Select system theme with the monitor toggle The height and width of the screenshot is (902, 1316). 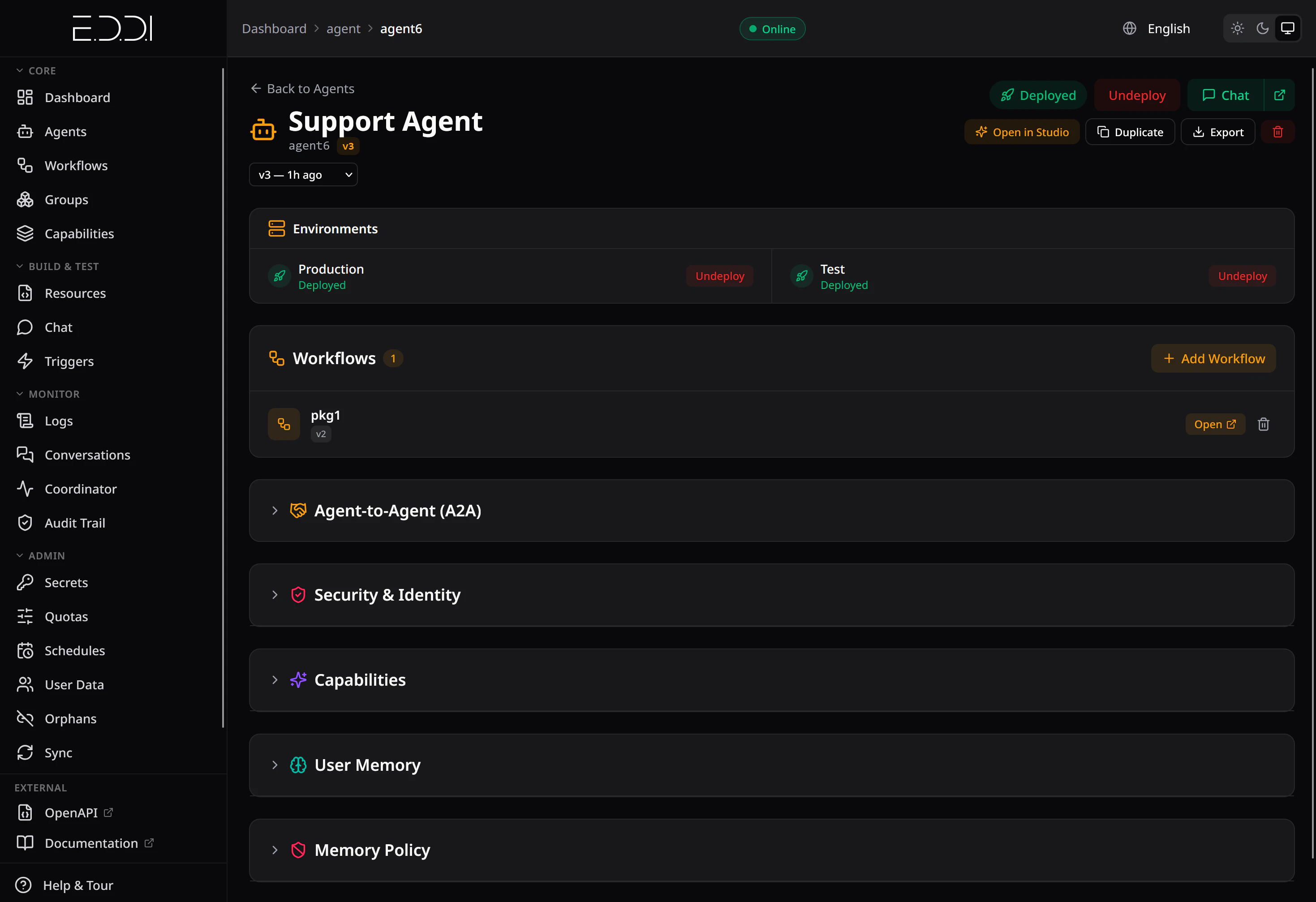1288,28
